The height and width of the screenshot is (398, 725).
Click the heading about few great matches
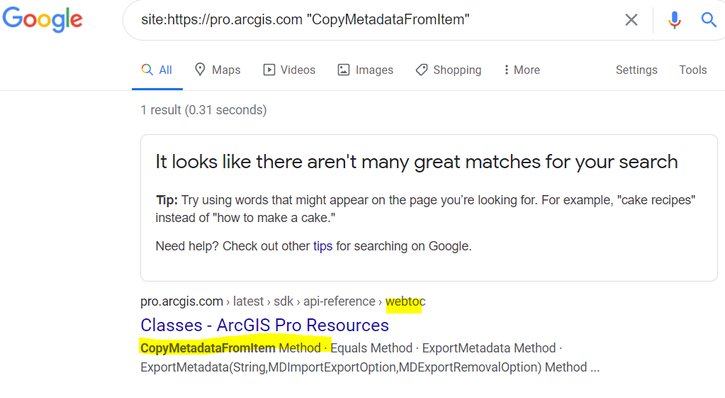point(417,162)
